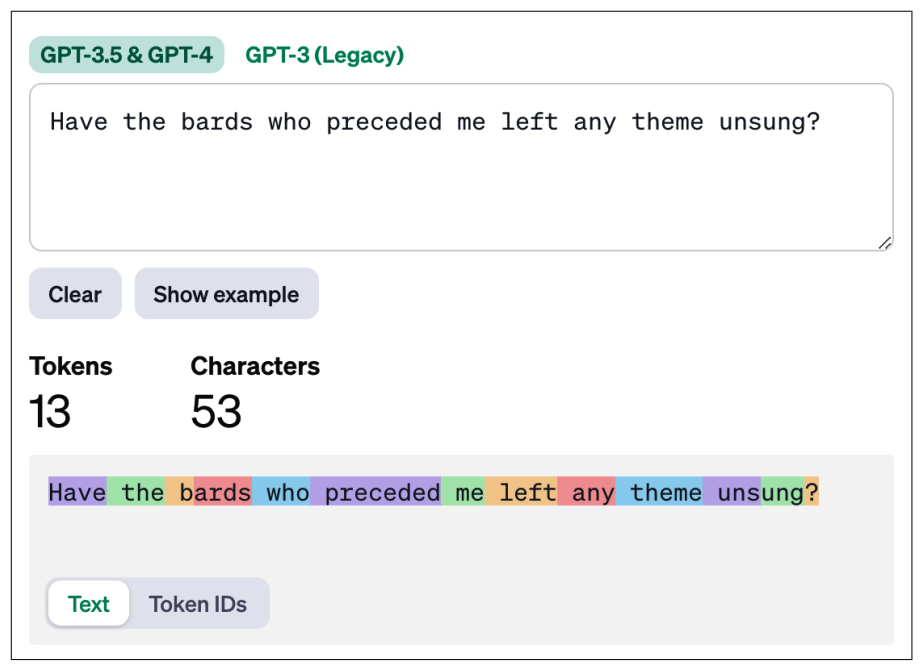
Task: Click the orange question mark token
Action: (x=812, y=492)
